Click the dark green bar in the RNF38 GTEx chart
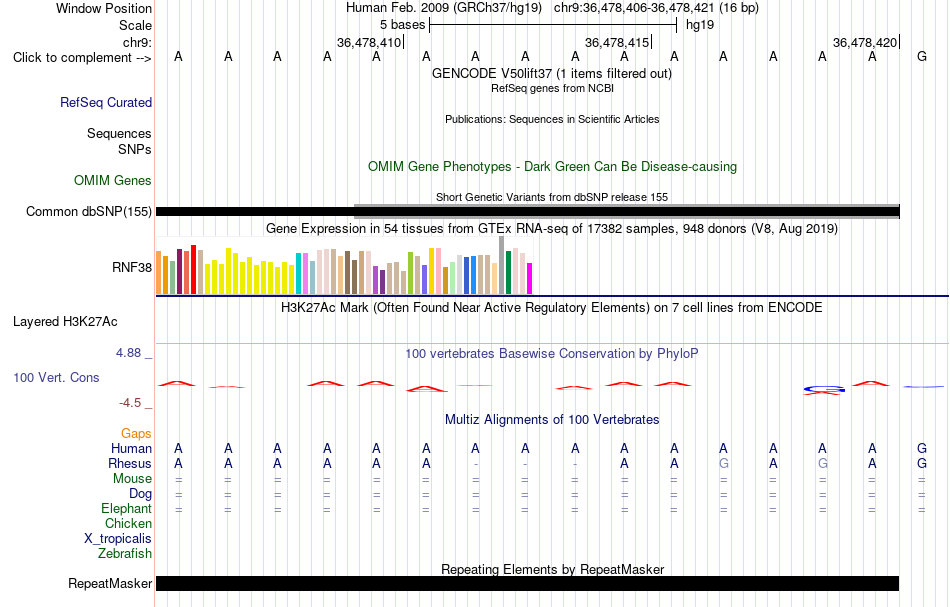This screenshot has width=950, height=607. pos(508,273)
